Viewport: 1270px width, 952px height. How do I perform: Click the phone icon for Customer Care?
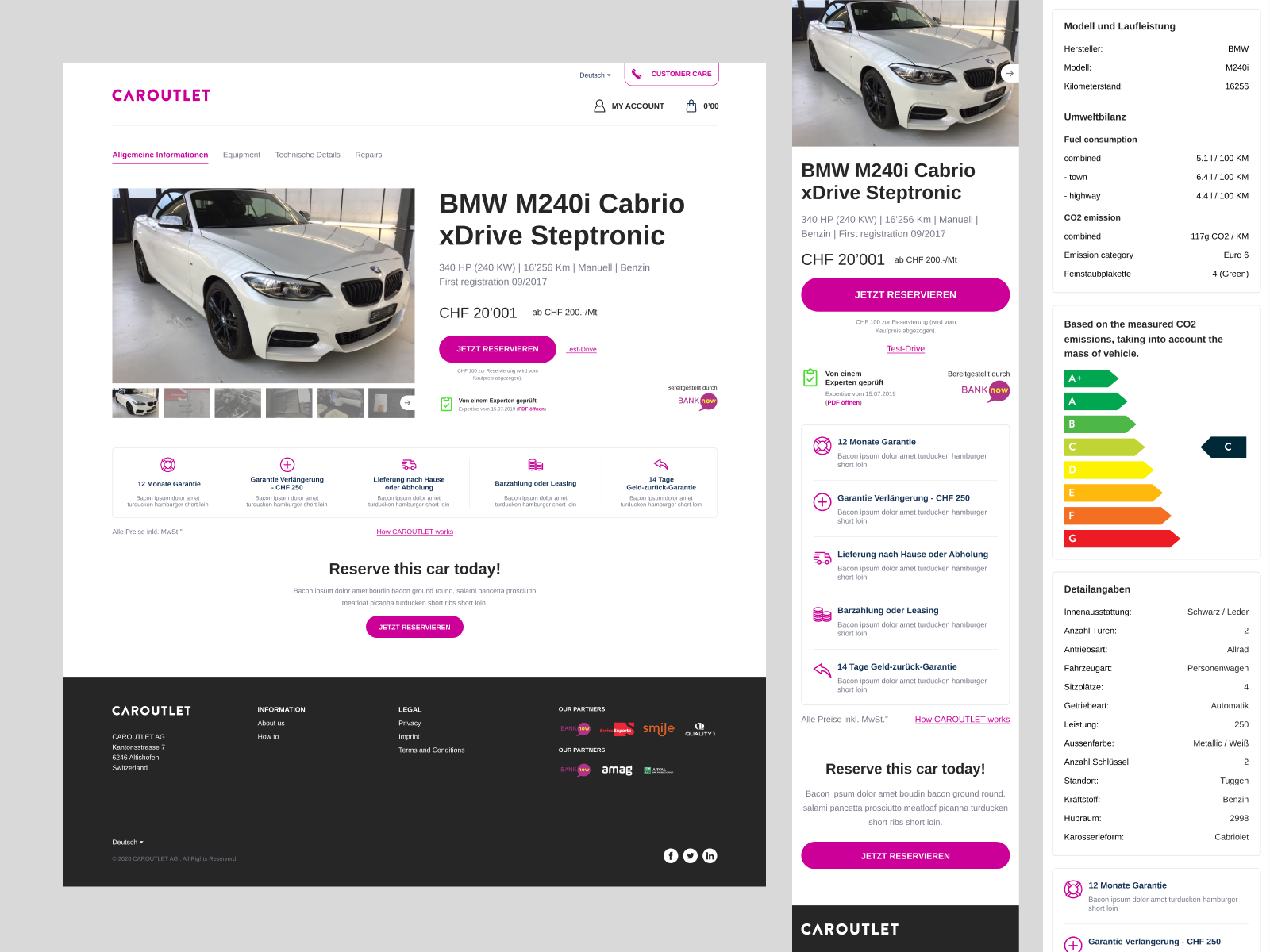pos(637,74)
